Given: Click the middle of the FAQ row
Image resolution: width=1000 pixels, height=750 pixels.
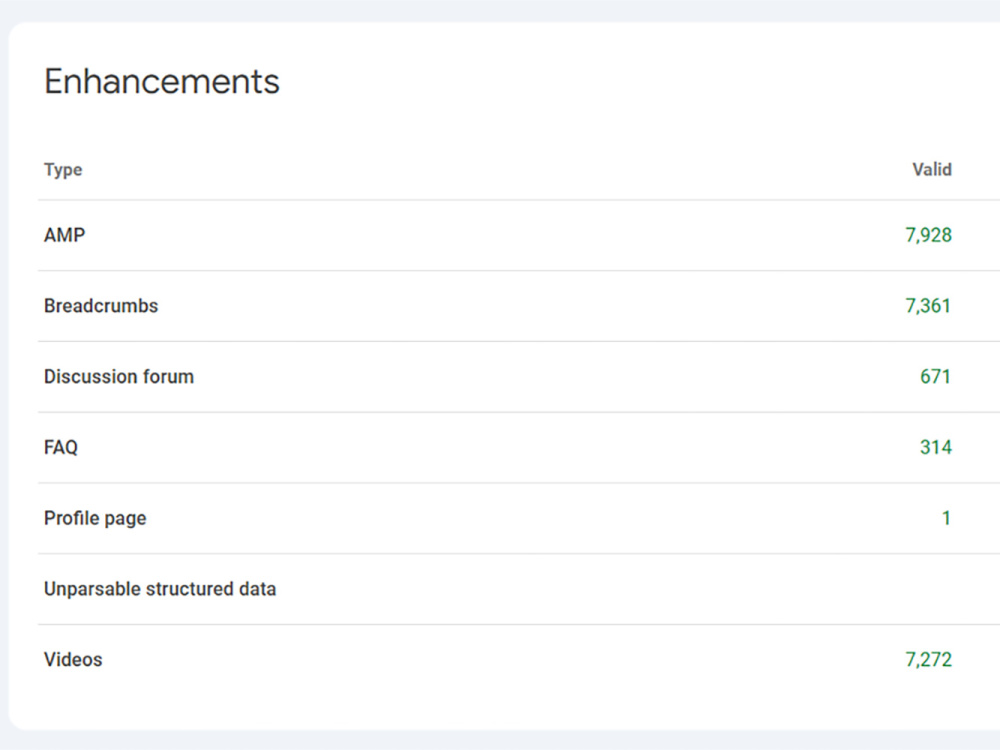Looking at the screenshot, I should click(519, 448).
